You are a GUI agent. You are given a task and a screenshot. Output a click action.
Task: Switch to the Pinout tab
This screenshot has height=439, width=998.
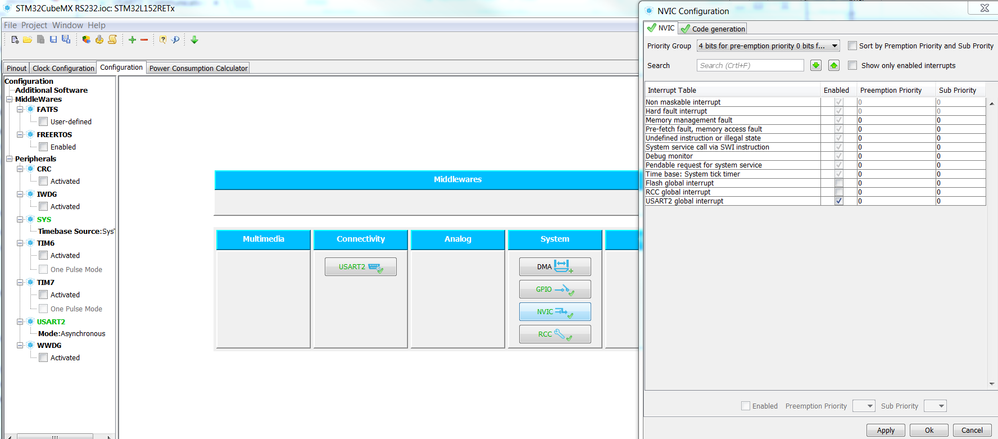click(x=17, y=68)
